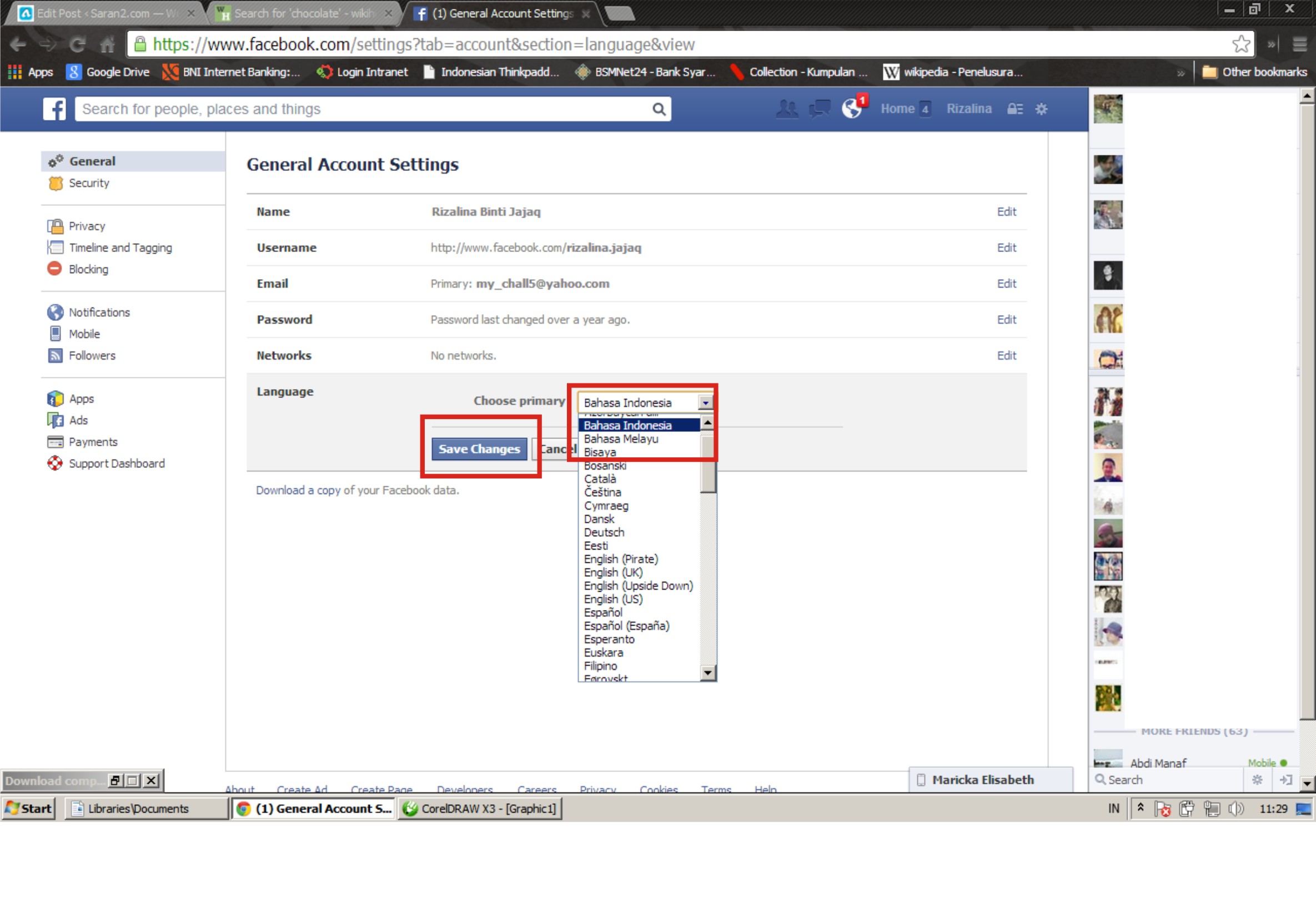Click language list scroll-down arrow

tap(708, 672)
